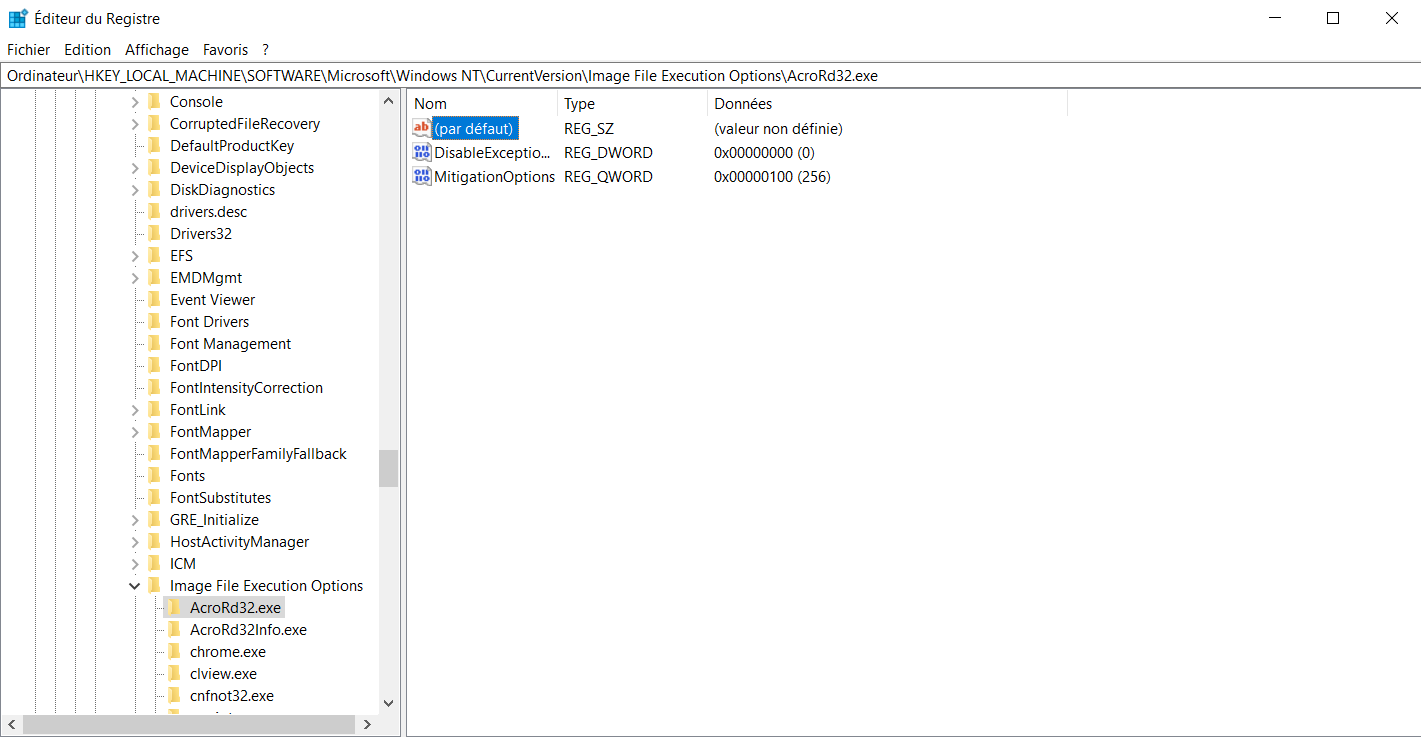Image resolution: width=1421 pixels, height=737 pixels.
Task: Select the DeviceDisplayObjects tree key
Action: pyautogui.click(x=242, y=168)
